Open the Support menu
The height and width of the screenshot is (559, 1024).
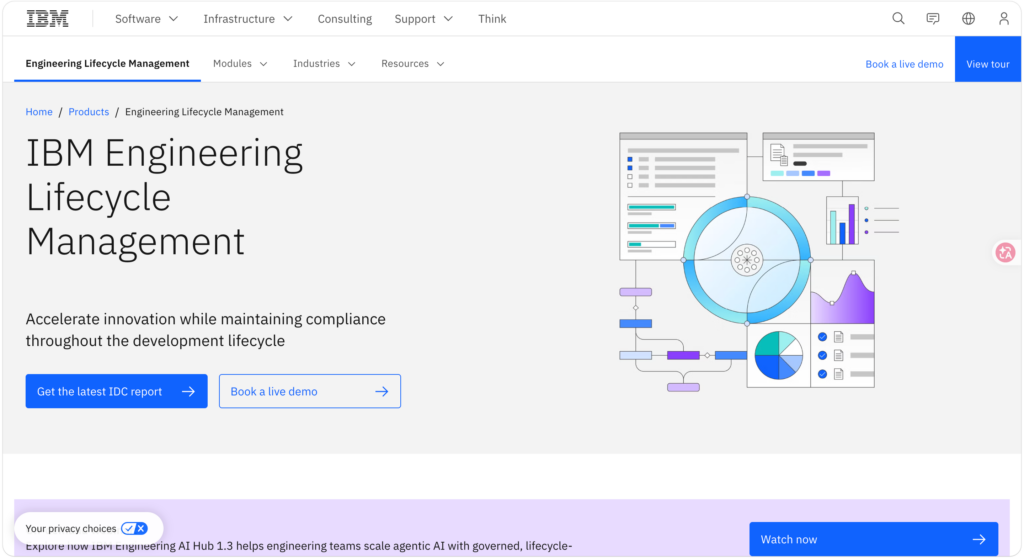(x=424, y=19)
